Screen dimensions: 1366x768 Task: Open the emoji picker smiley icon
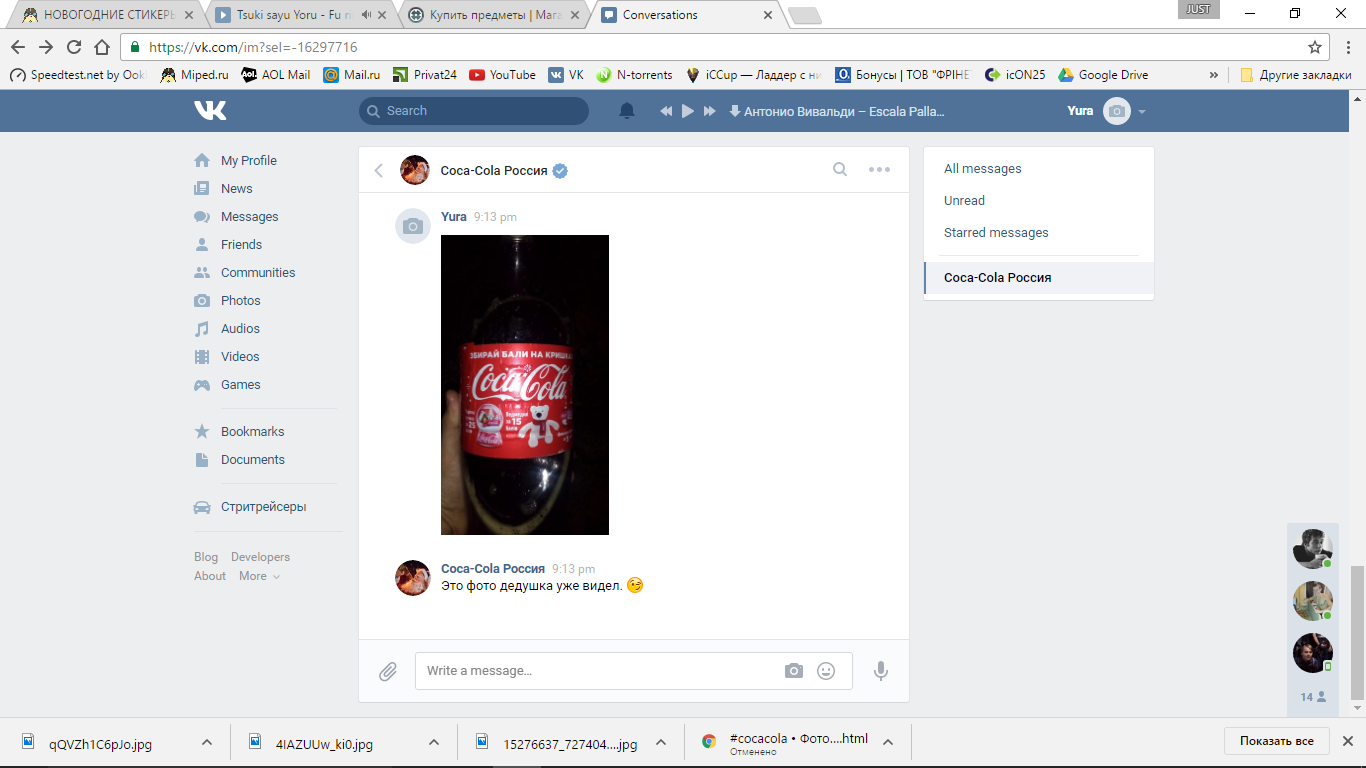point(826,671)
